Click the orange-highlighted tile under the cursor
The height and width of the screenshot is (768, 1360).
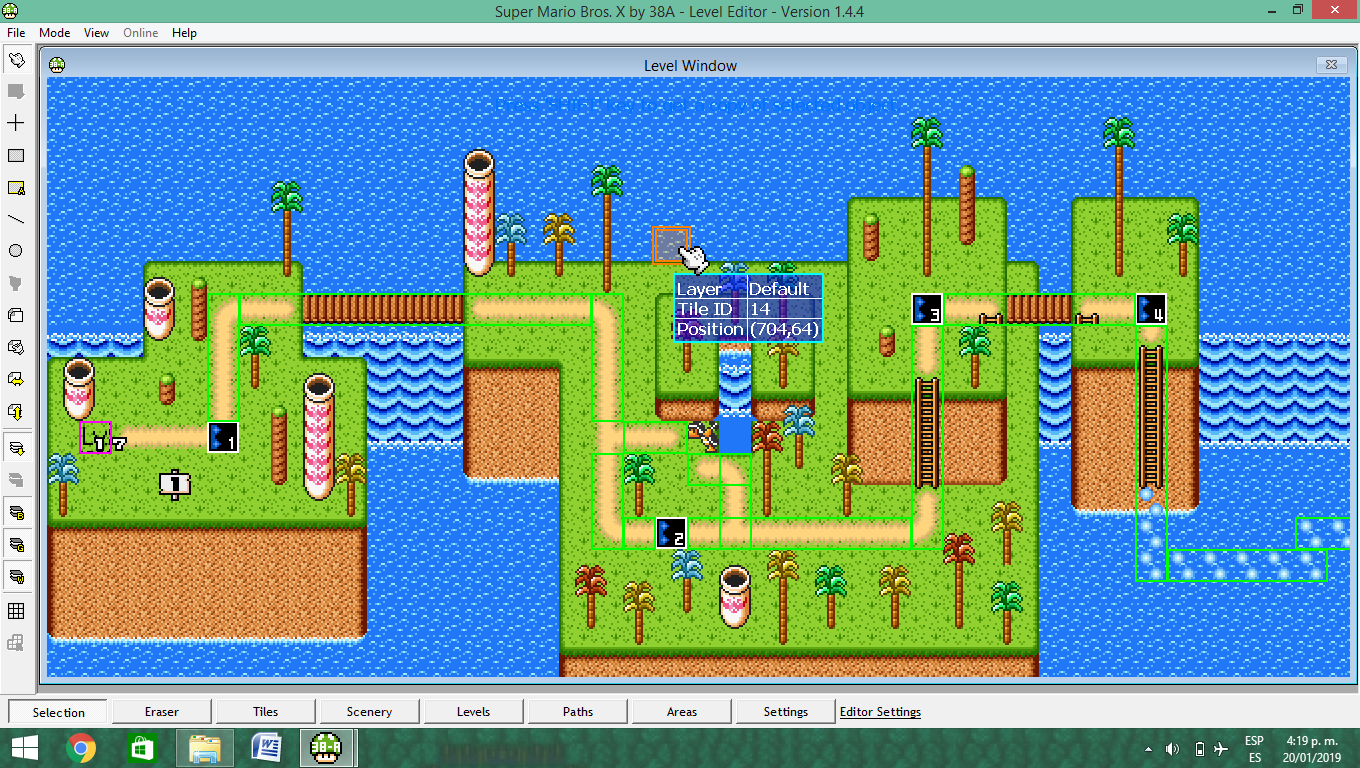671,245
